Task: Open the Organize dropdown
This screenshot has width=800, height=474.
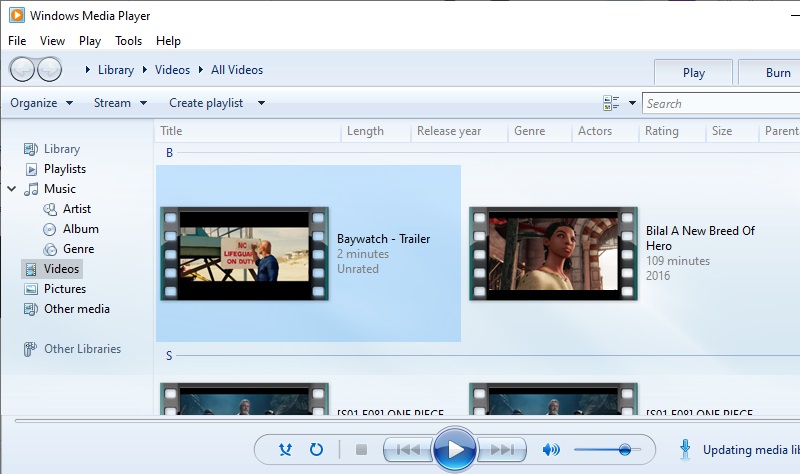Action: [41, 103]
